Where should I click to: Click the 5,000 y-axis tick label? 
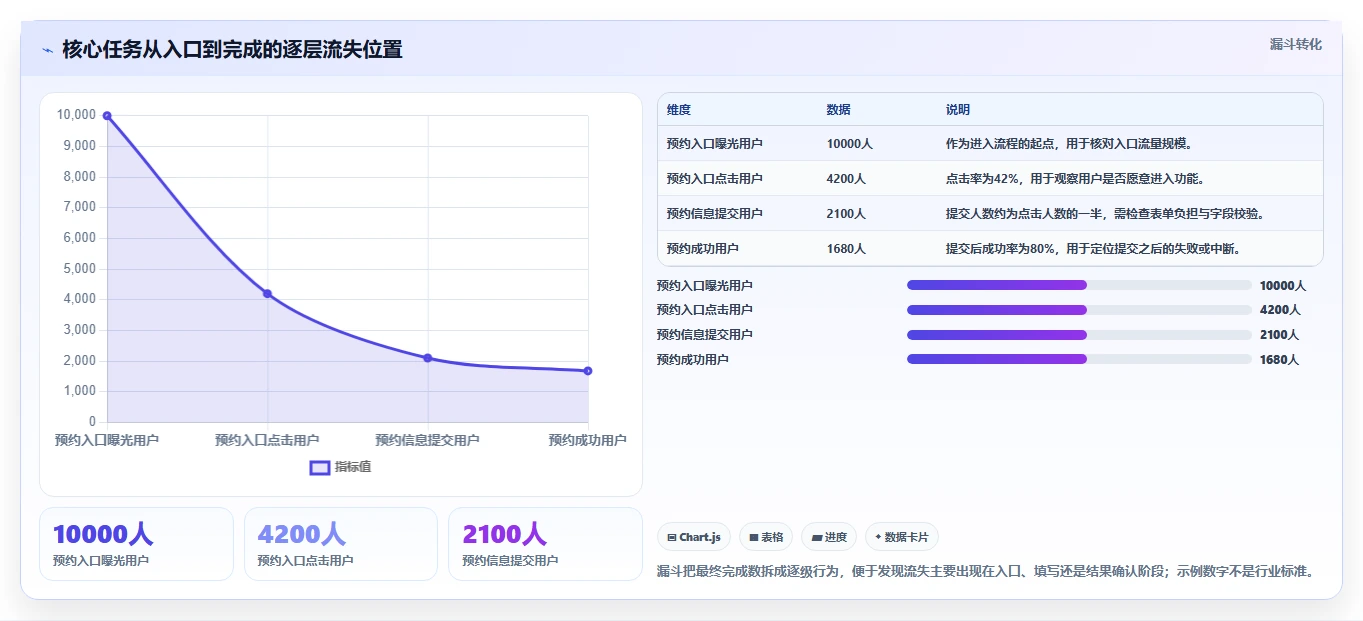point(80,269)
